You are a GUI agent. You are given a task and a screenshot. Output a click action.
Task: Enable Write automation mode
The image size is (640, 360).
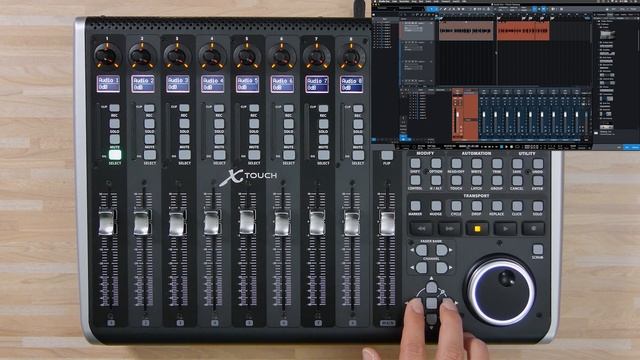pos(477,163)
